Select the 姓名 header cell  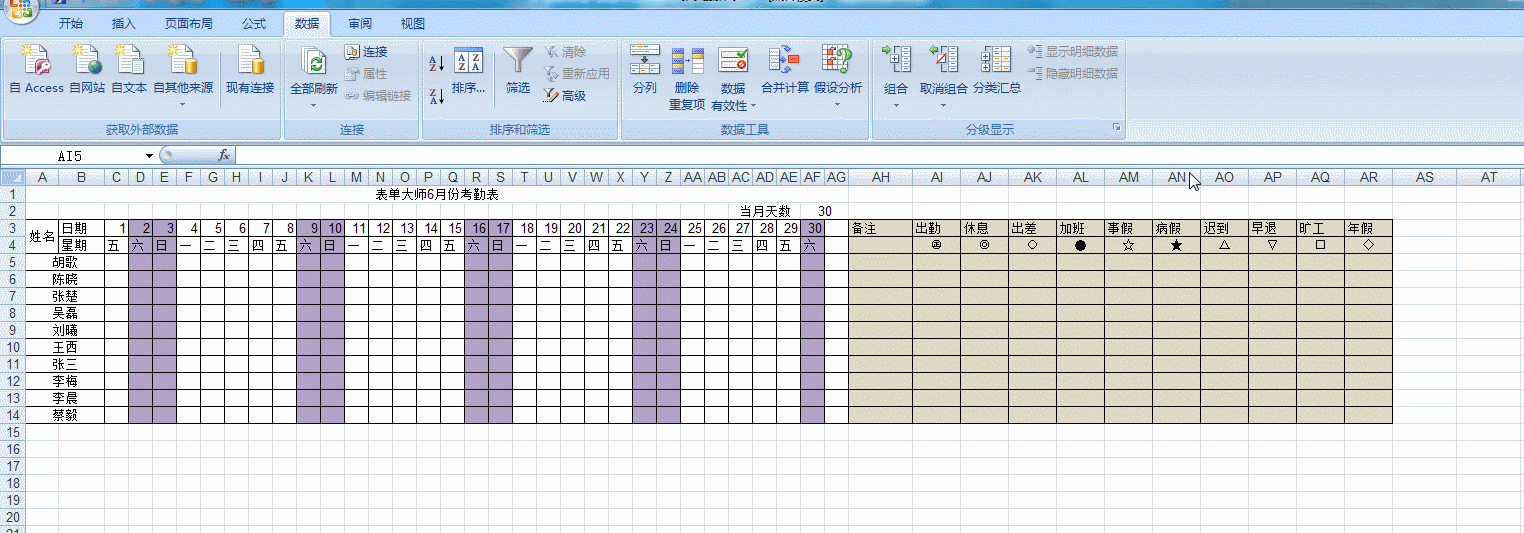click(x=42, y=236)
